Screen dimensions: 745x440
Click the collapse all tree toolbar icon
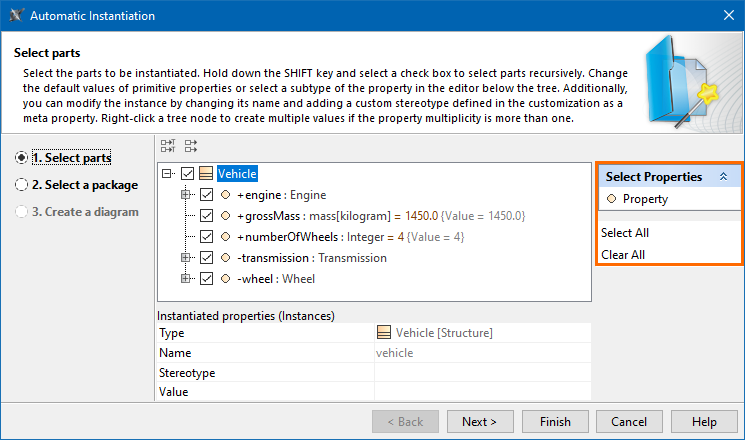[190, 147]
